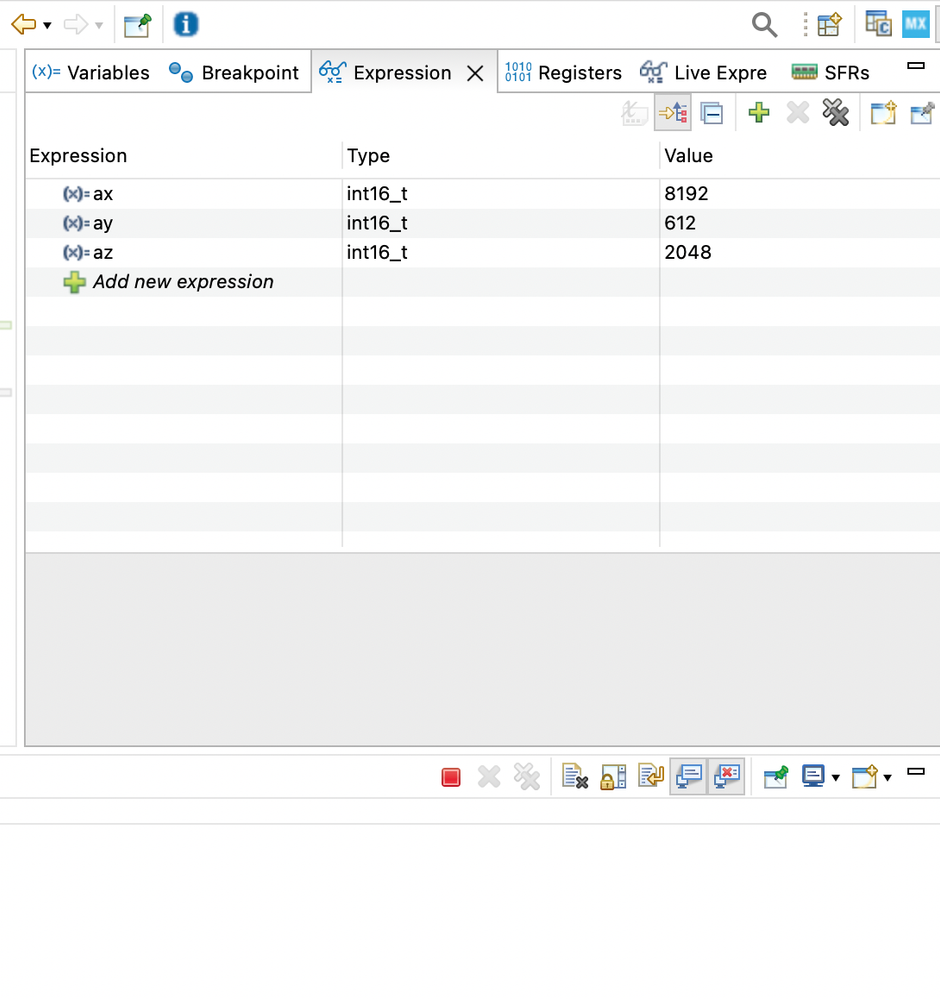The width and height of the screenshot is (940, 999).
Task: Click the Open Perspective icon
Action: [x=829, y=25]
